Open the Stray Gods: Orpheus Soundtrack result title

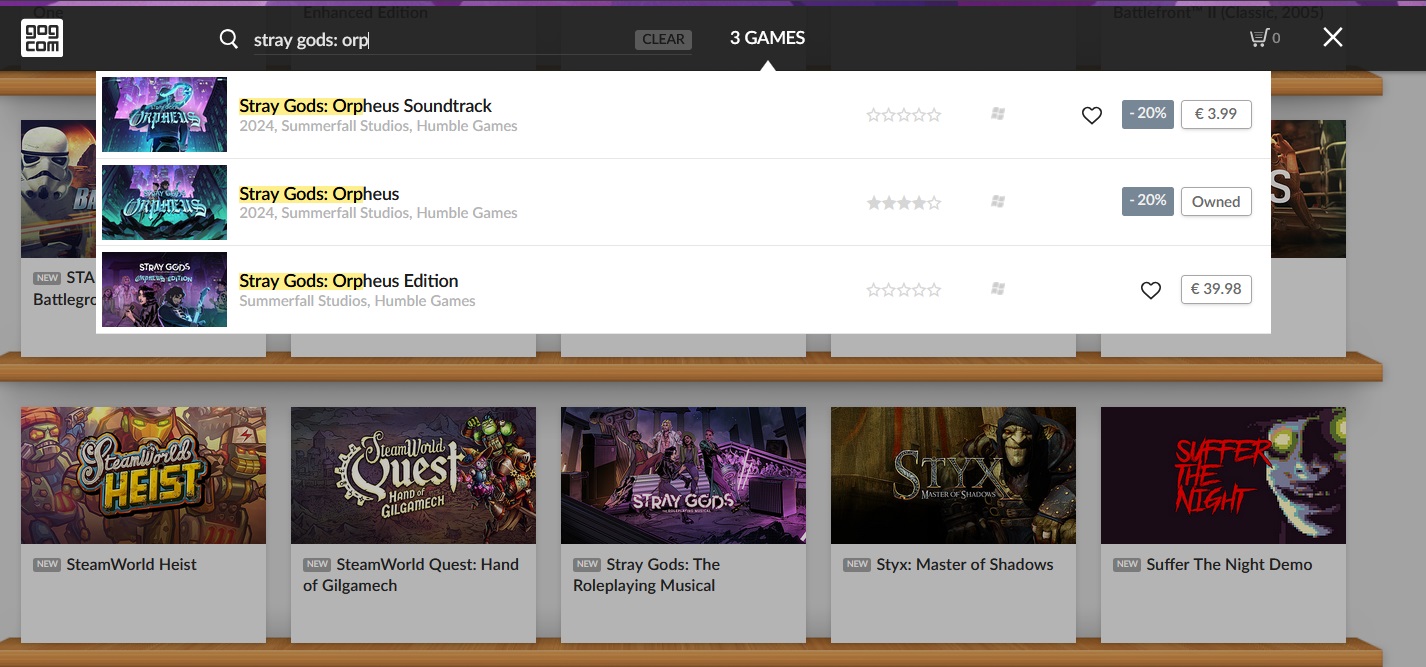click(366, 106)
